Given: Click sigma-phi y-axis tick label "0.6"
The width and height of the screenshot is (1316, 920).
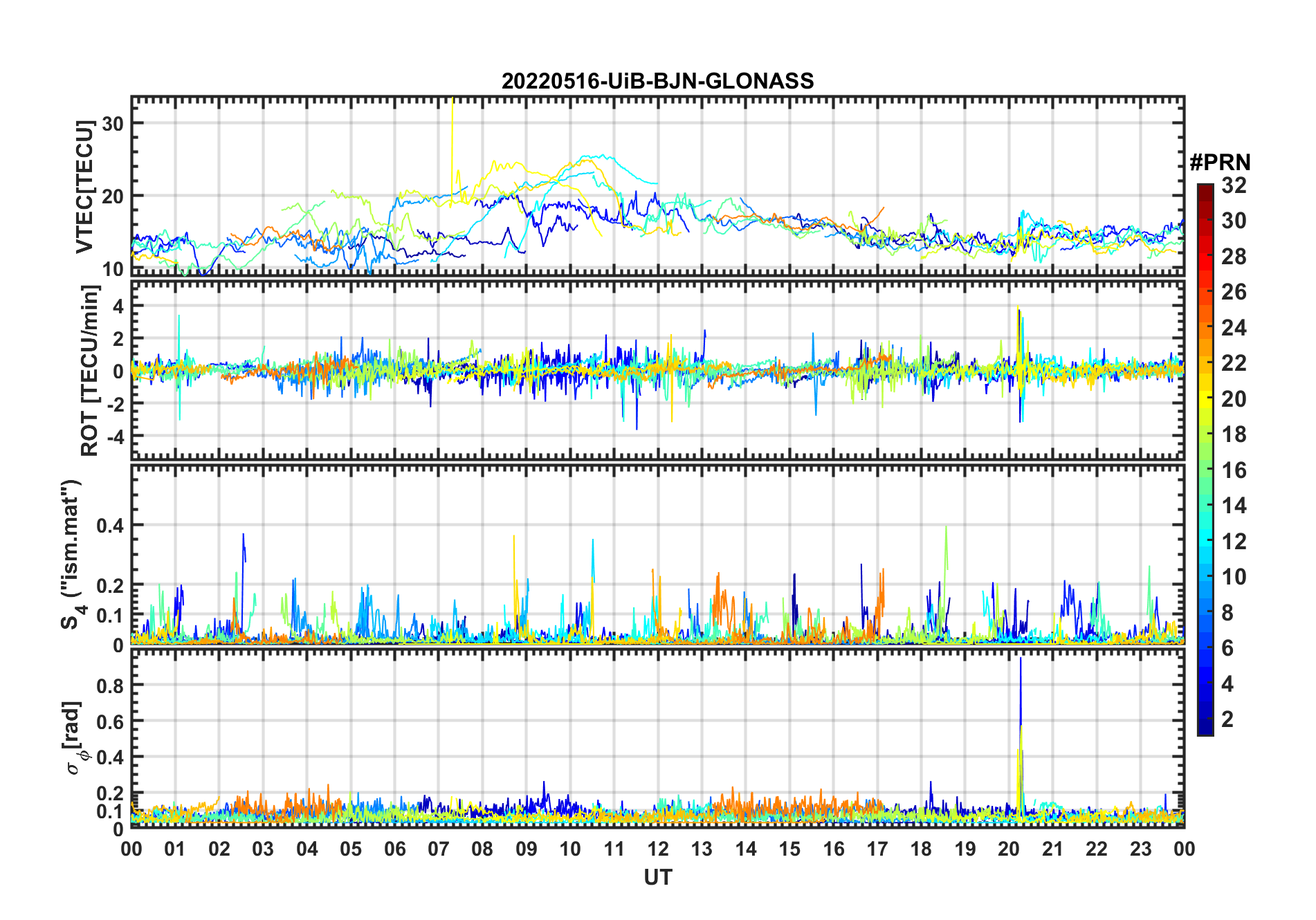Looking at the screenshot, I should (x=110, y=721).
